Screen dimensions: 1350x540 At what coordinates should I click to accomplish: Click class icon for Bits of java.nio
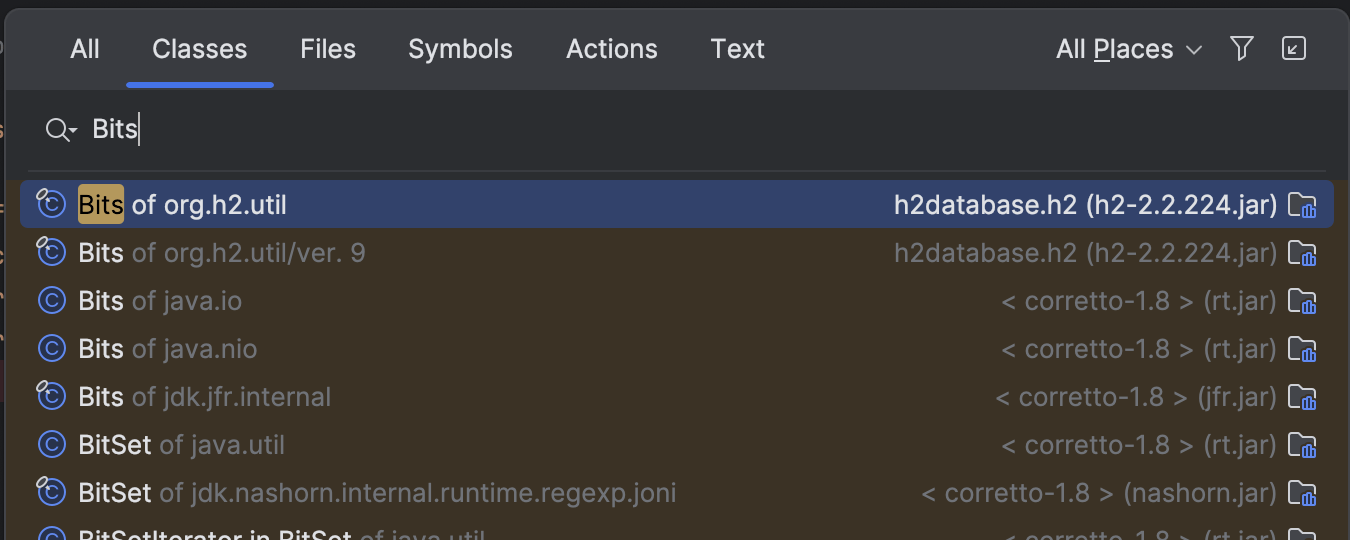pos(51,349)
